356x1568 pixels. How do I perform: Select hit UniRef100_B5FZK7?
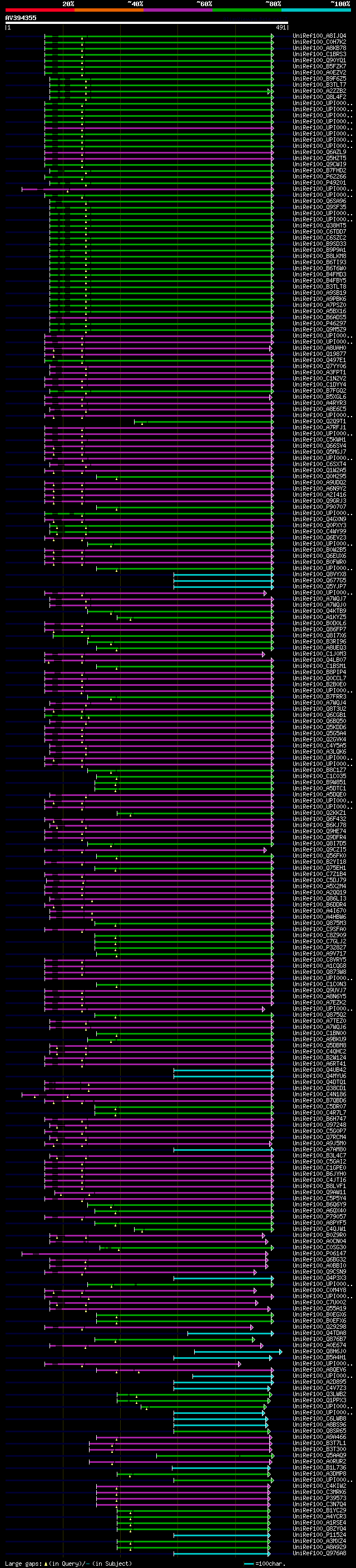[319, 66]
